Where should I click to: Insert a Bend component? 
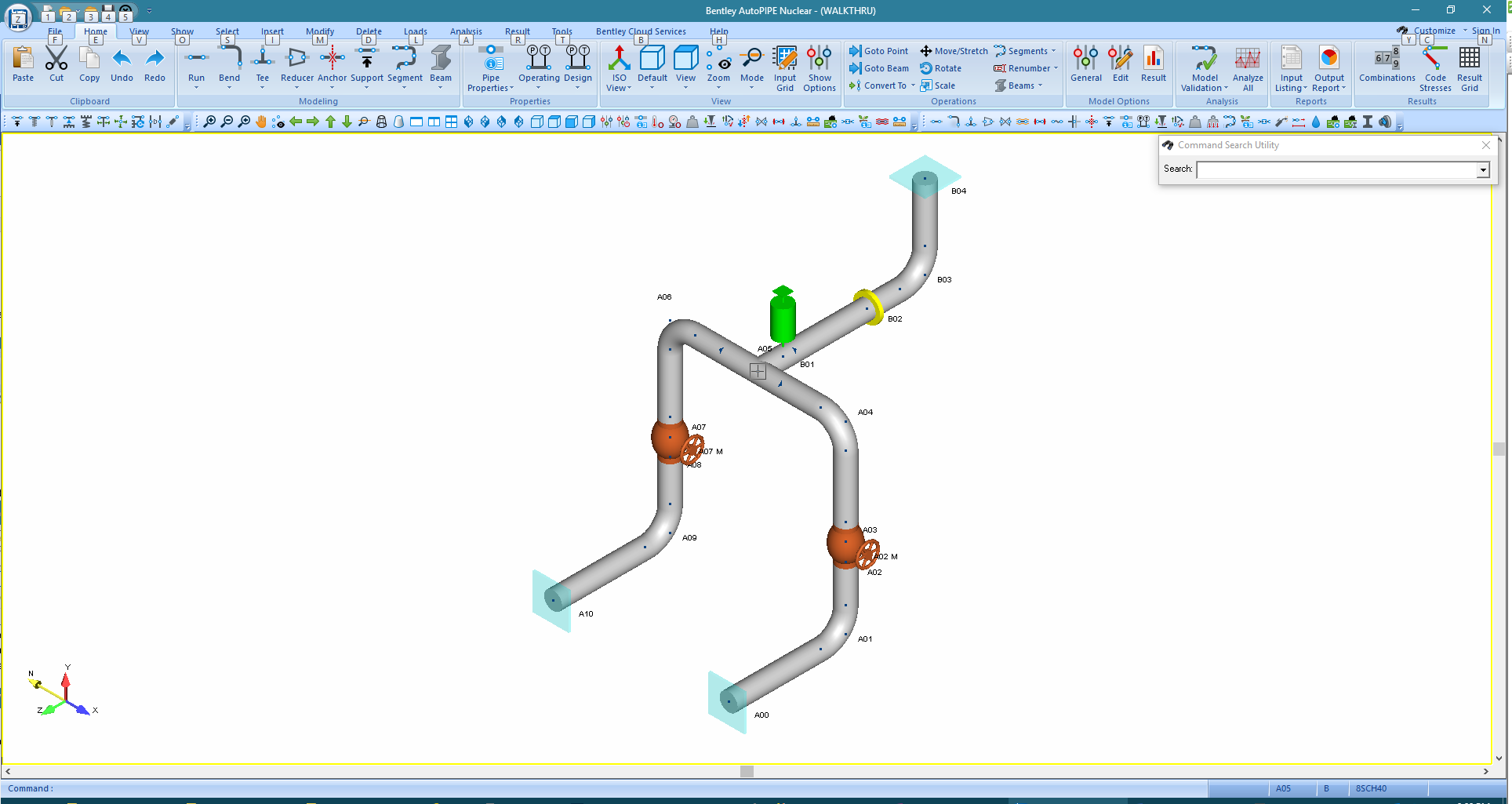click(x=229, y=66)
